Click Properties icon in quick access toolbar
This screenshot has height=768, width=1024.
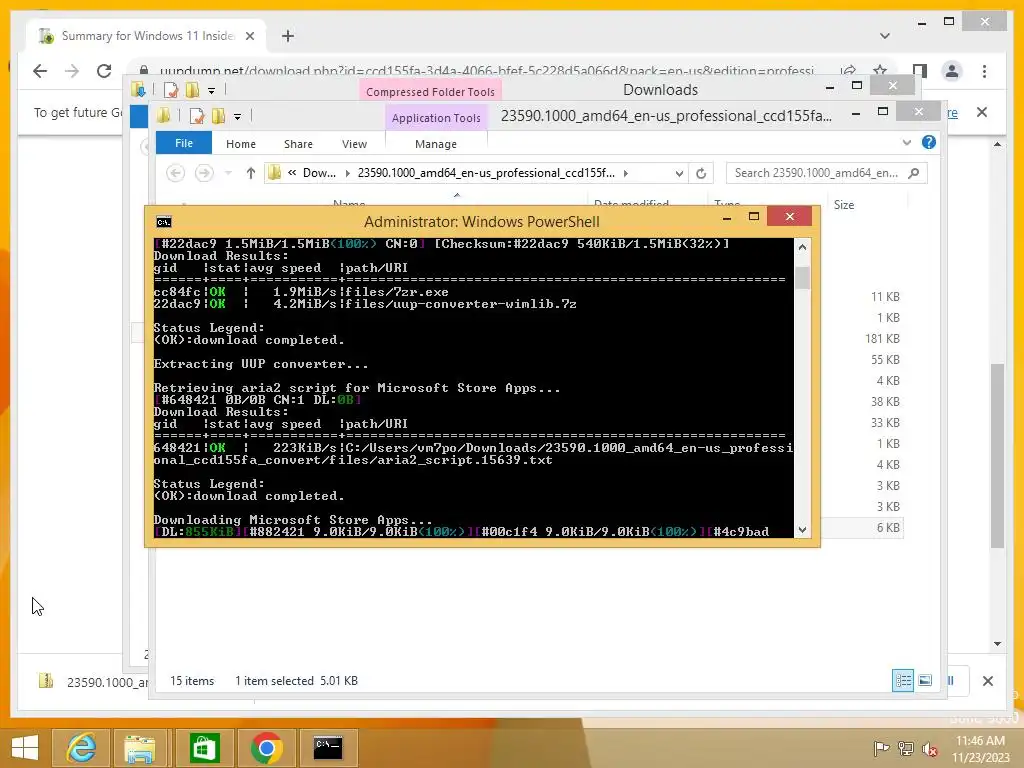(x=196, y=116)
